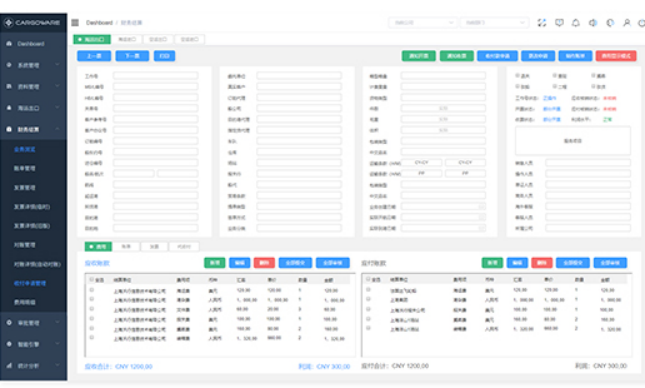Viewport: 645px width, 388px height.
Task: Check the first row in the receivables table
Action: click(x=92, y=290)
